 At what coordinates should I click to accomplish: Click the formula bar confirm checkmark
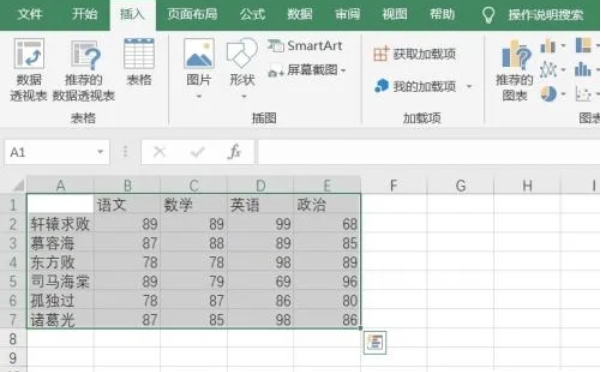tap(197, 152)
